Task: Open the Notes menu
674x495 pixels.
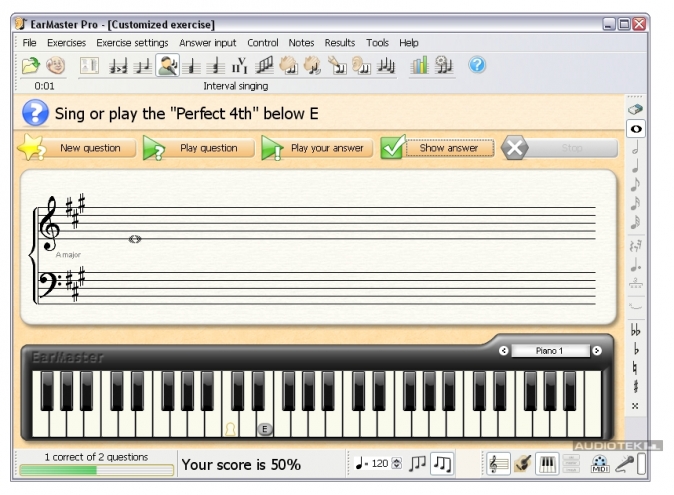Action: point(301,43)
